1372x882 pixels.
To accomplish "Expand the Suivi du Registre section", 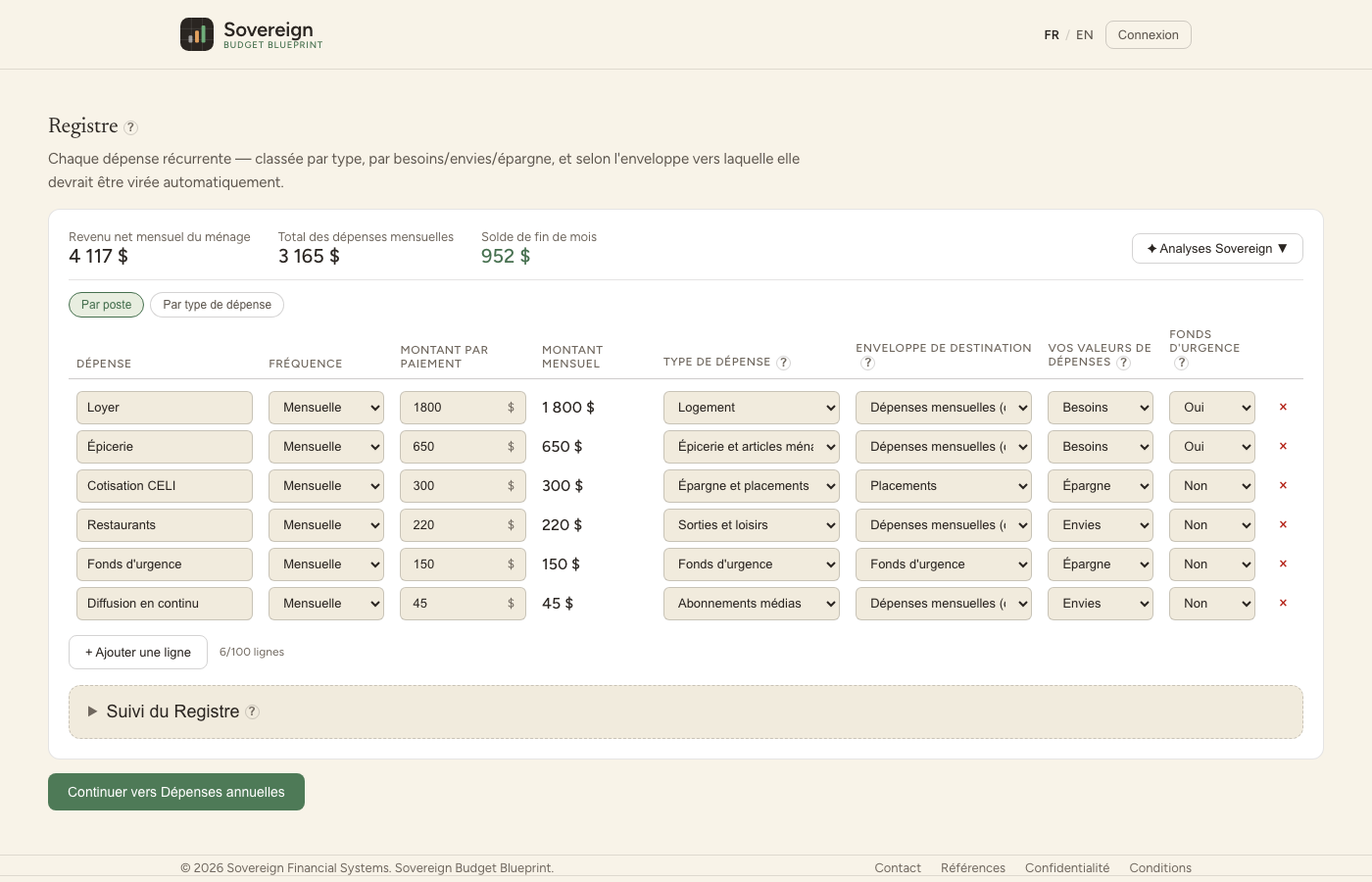I will 686,711.
